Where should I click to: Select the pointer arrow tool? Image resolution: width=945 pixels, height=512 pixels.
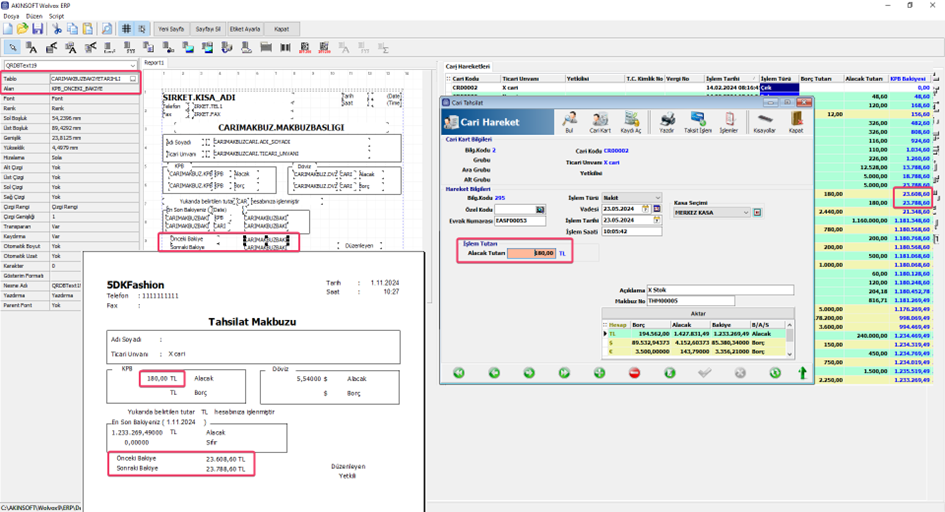click(12, 48)
